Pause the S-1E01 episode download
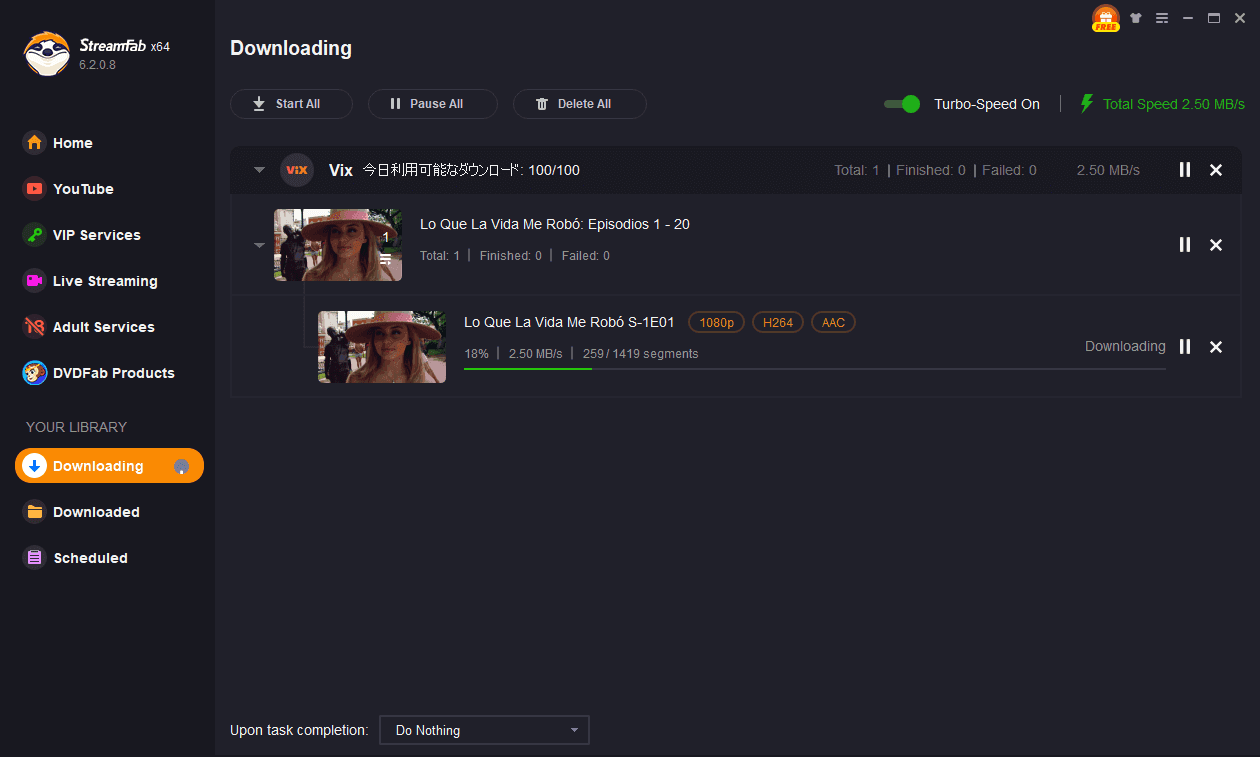This screenshot has height=757, width=1260. point(1185,347)
